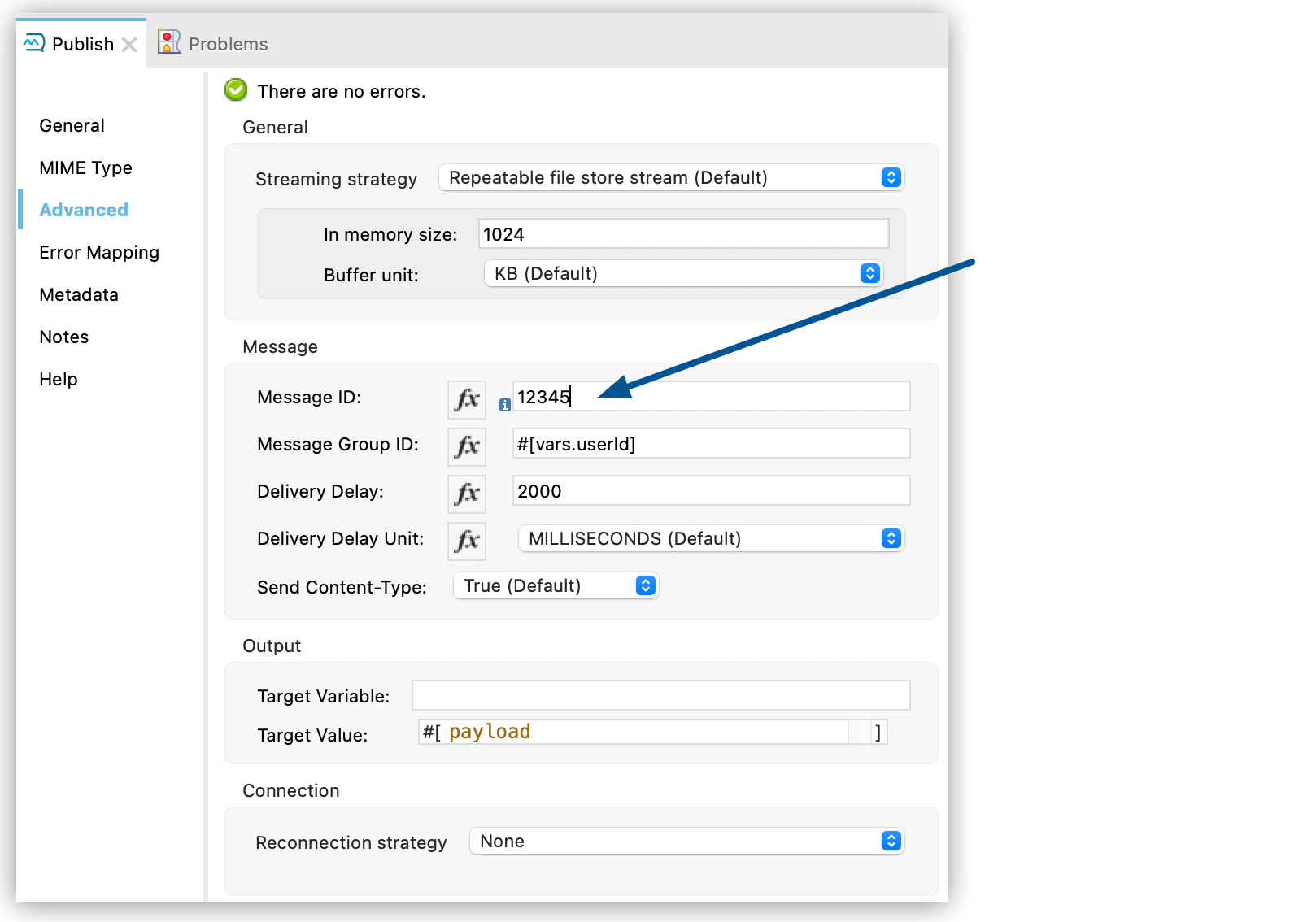Toggle expression mode for Delivery Delay
Screen dimensions: 1316x922
point(466,494)
